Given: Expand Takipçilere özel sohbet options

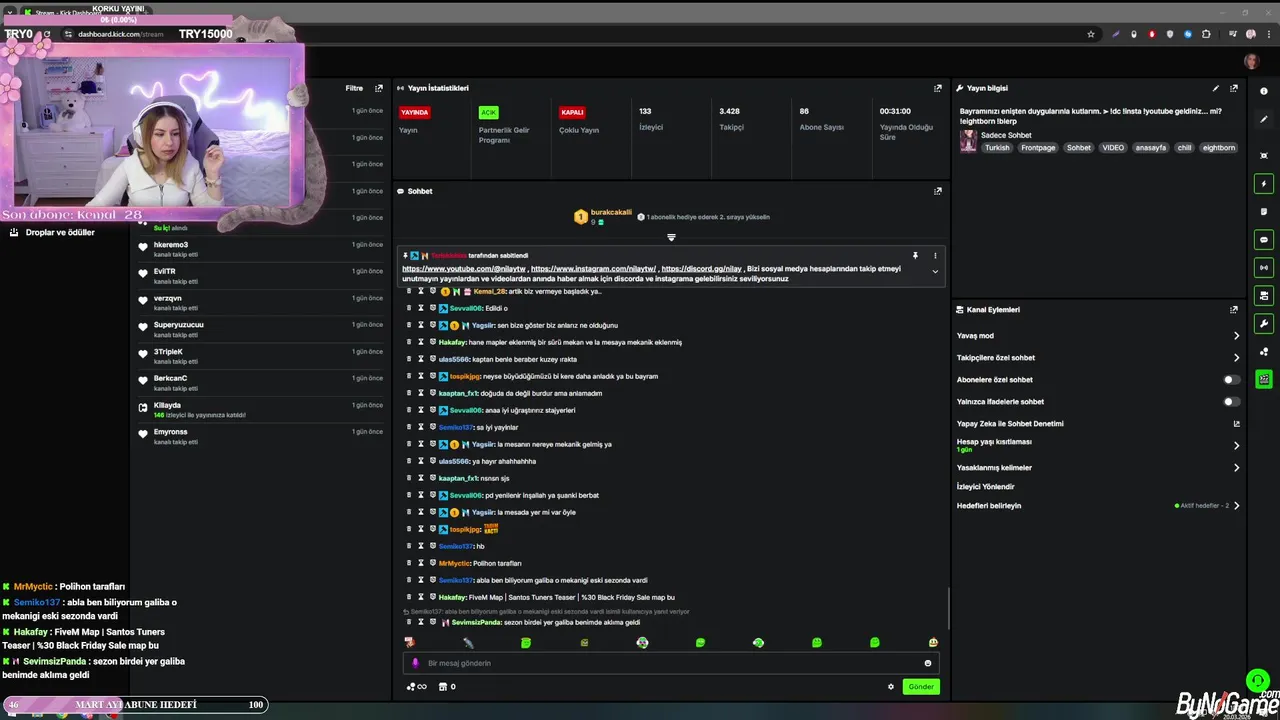Looking at the screenshot, I should point(1236,358).
